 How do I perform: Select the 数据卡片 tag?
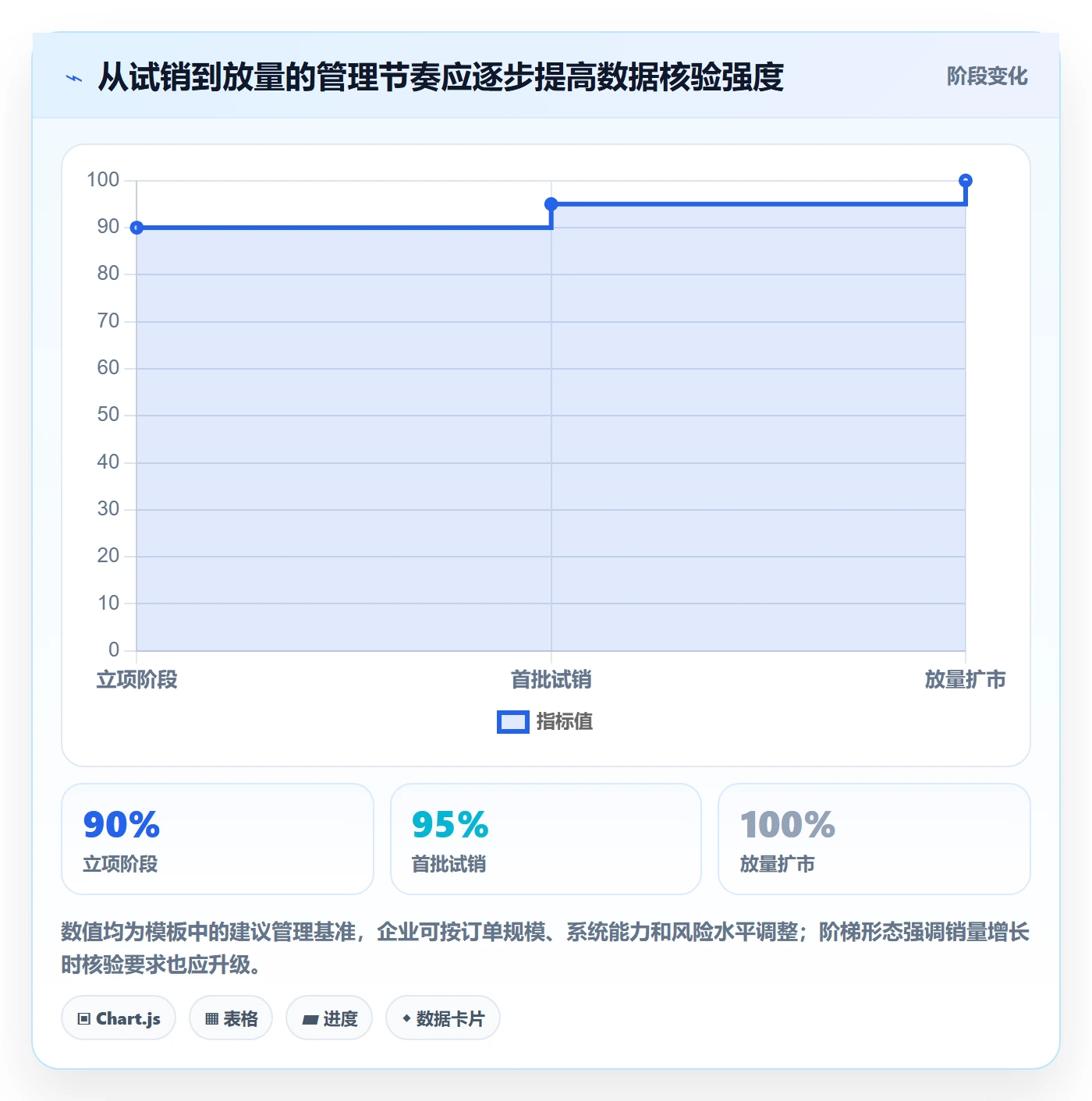tap(443, 1018)
